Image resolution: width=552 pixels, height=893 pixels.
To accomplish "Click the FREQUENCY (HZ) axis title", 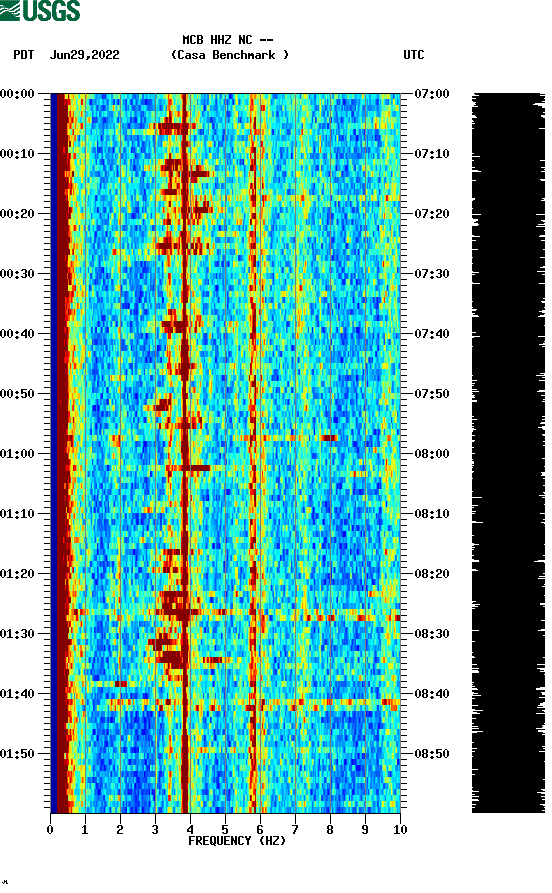I will pyautogui.click(x=237, y=841).
